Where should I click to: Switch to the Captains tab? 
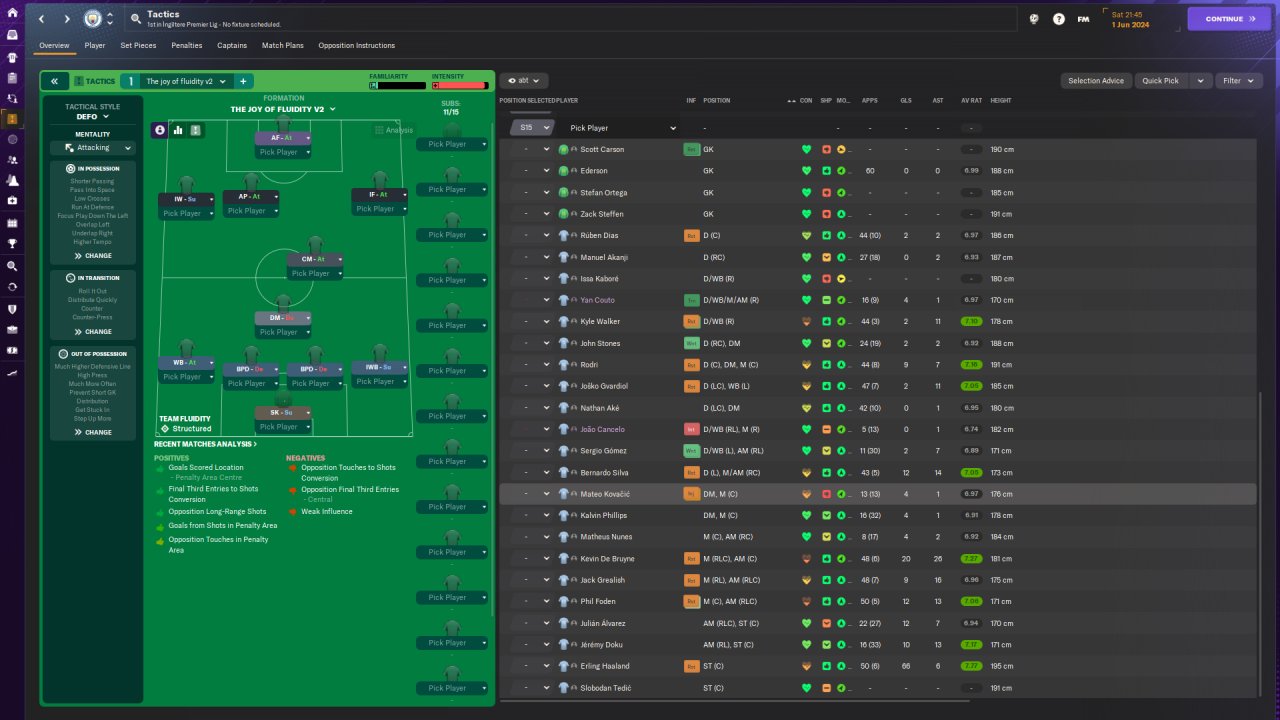click(232, 45)
